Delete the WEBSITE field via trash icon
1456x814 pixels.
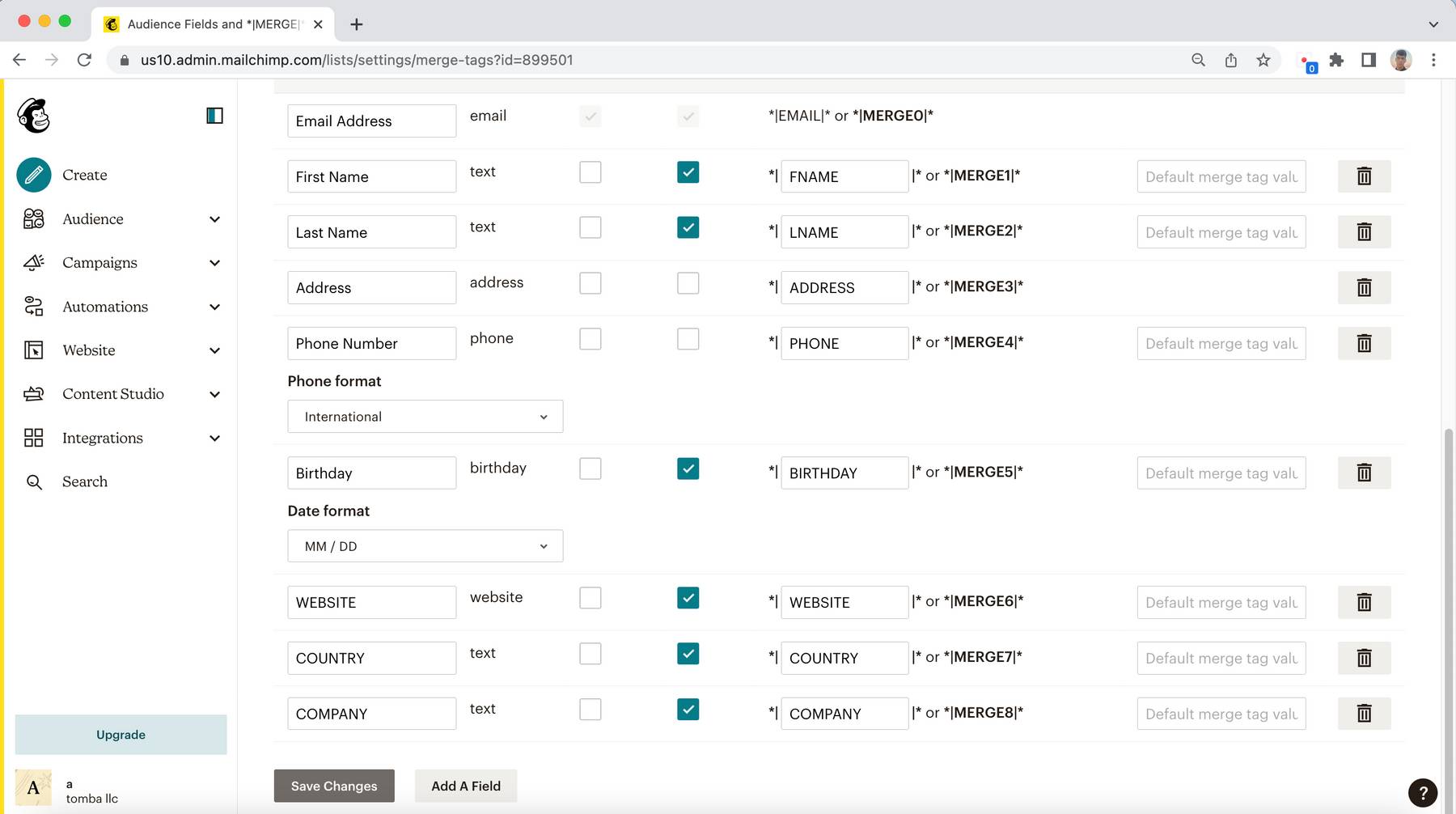click(1364, 602)
